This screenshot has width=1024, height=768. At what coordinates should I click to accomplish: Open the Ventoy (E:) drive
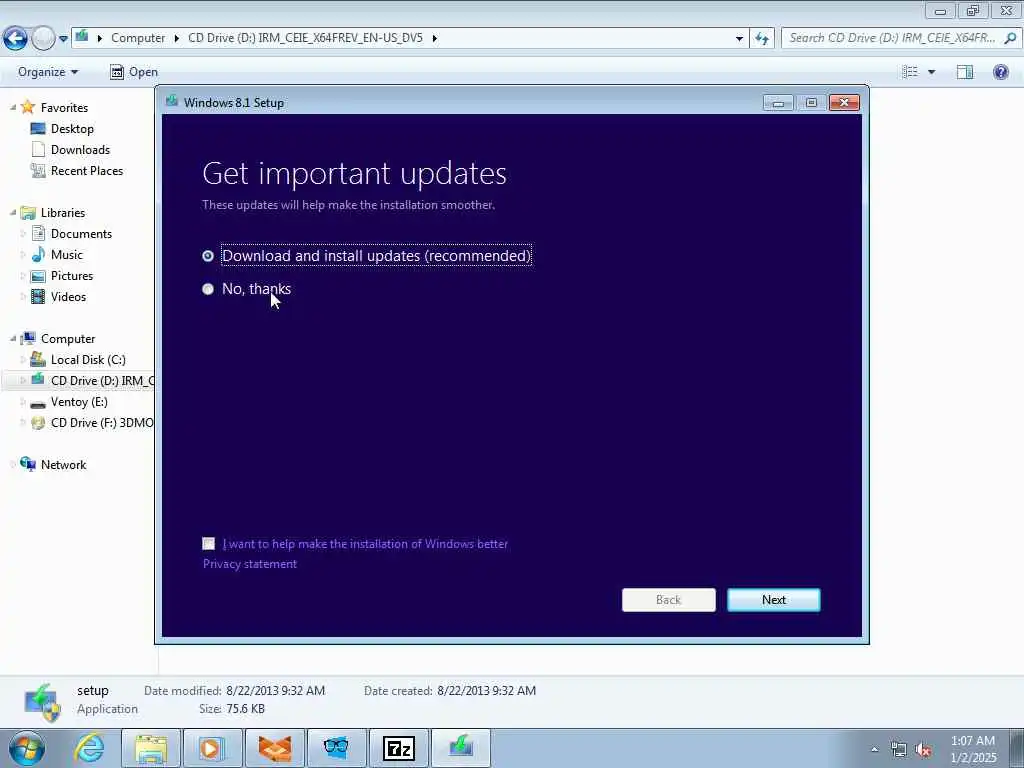(79, 402)
